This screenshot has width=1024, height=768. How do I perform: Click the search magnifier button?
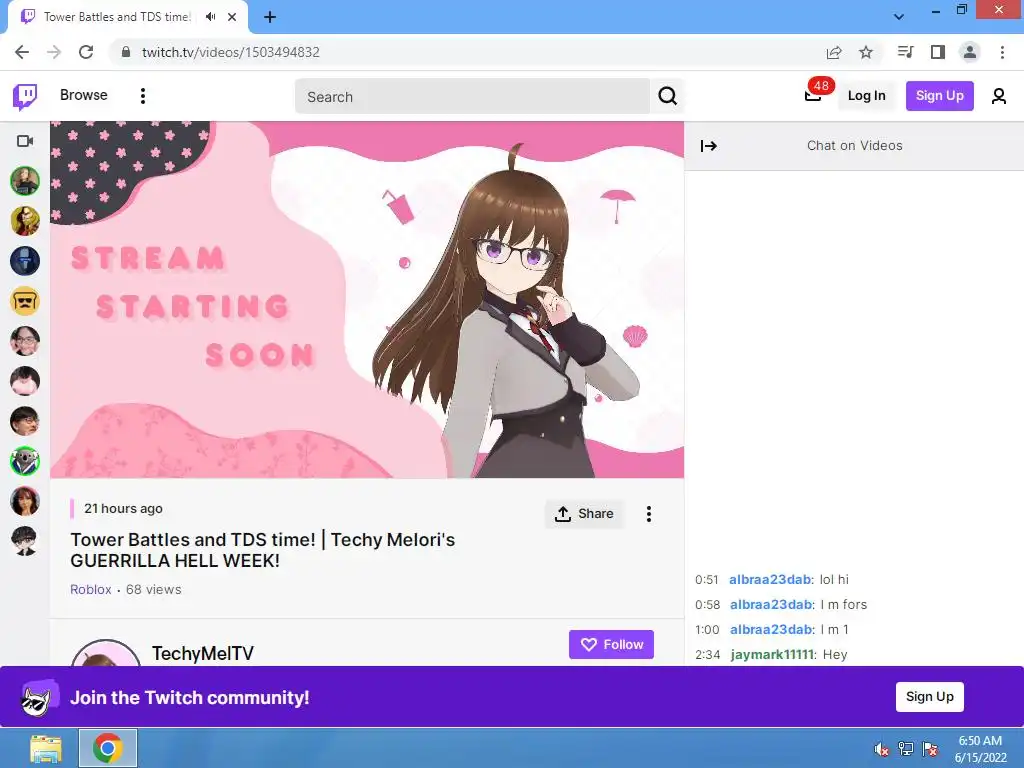667,97
